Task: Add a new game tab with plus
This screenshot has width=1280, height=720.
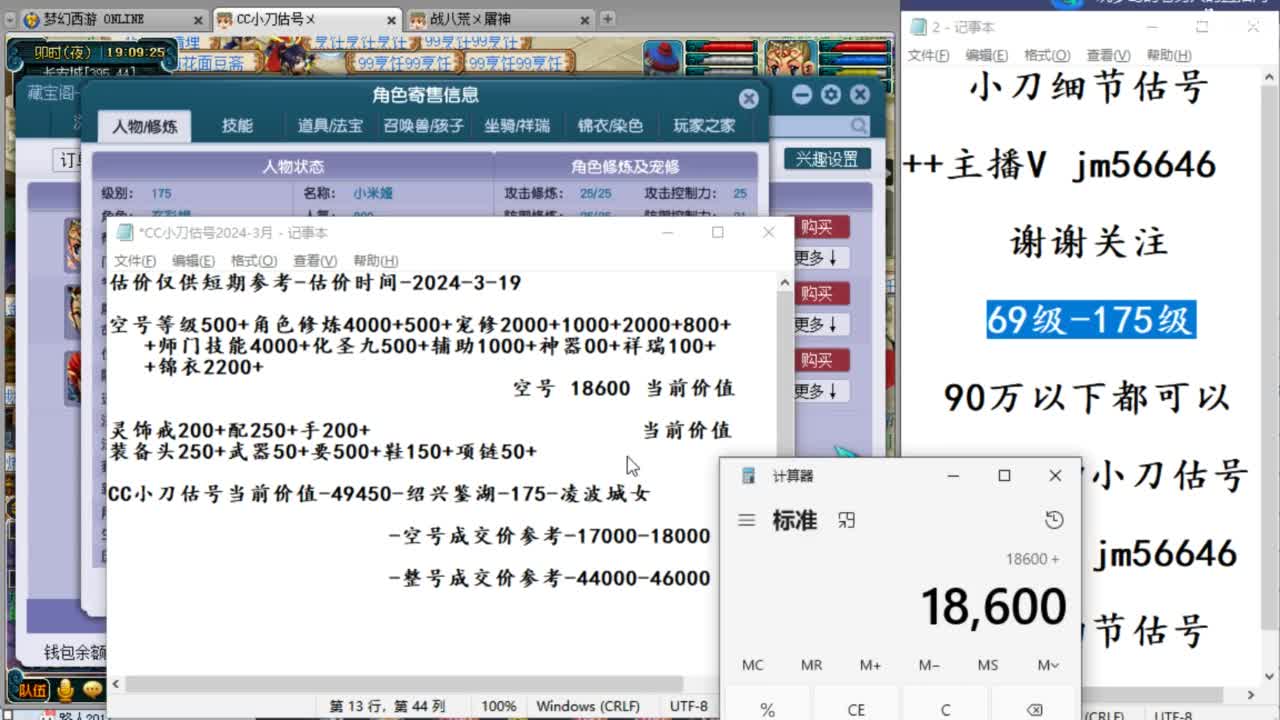Action: click(x=607, y=19)
